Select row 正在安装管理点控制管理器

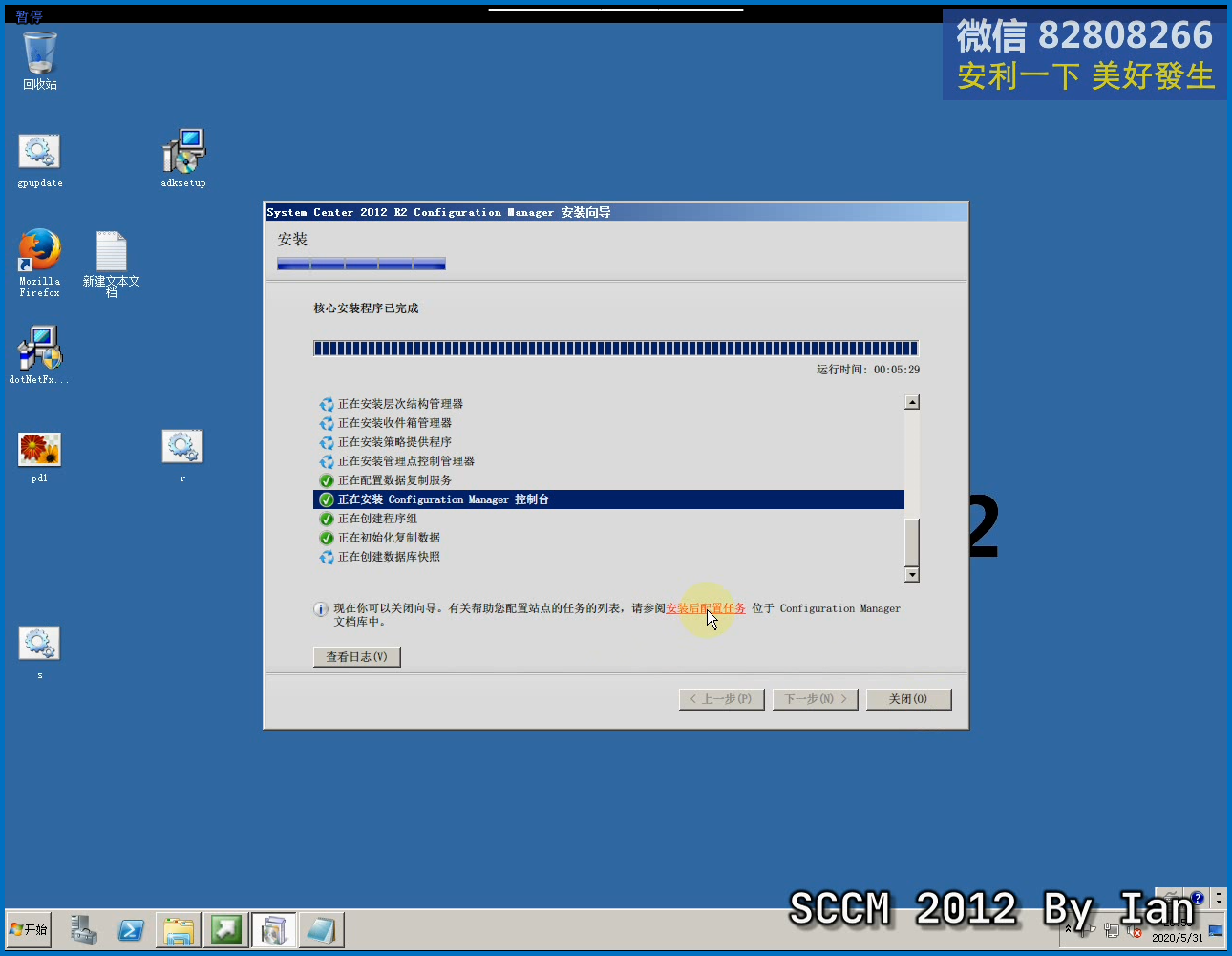(x=608, y=461)
